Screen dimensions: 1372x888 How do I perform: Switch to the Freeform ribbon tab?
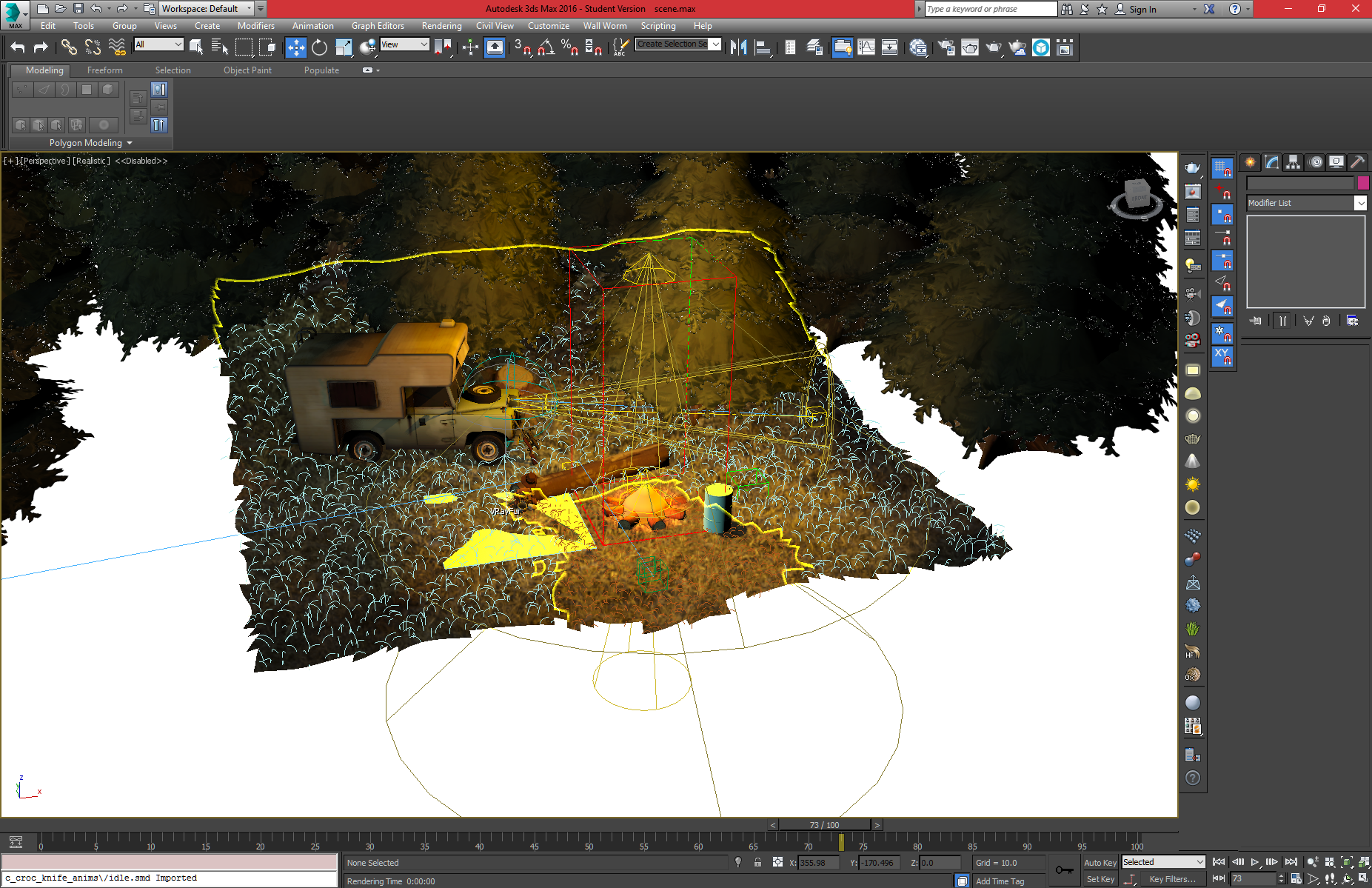[105, 70]
